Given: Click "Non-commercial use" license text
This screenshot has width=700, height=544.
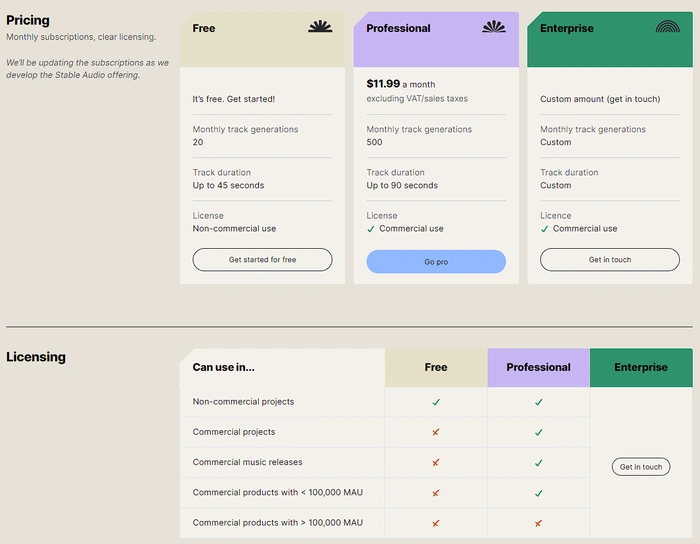Looking at the screenshot, I should point(234,228).
